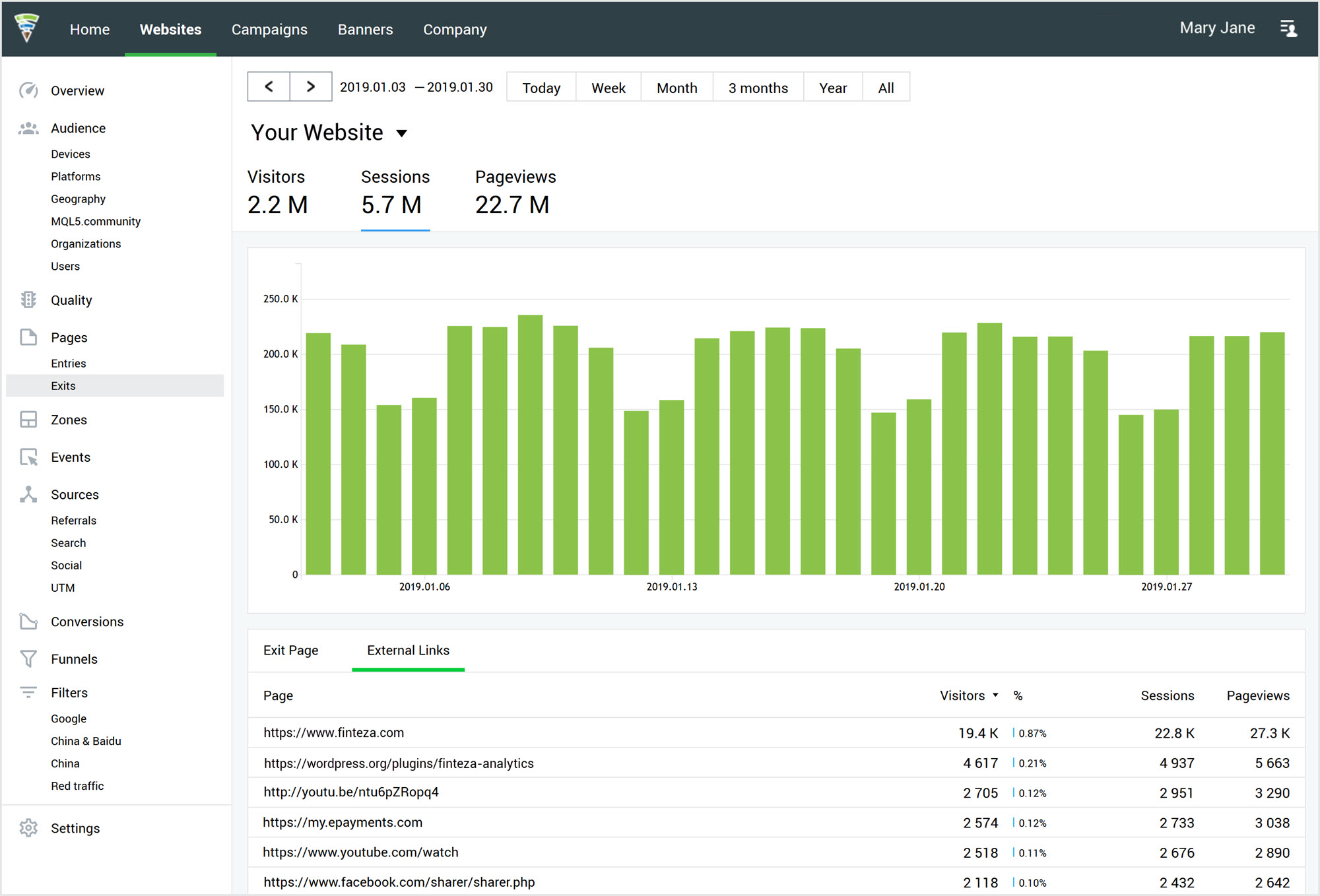
Task: Click the Campaigns menu item
Action: [x=269, y=29]
